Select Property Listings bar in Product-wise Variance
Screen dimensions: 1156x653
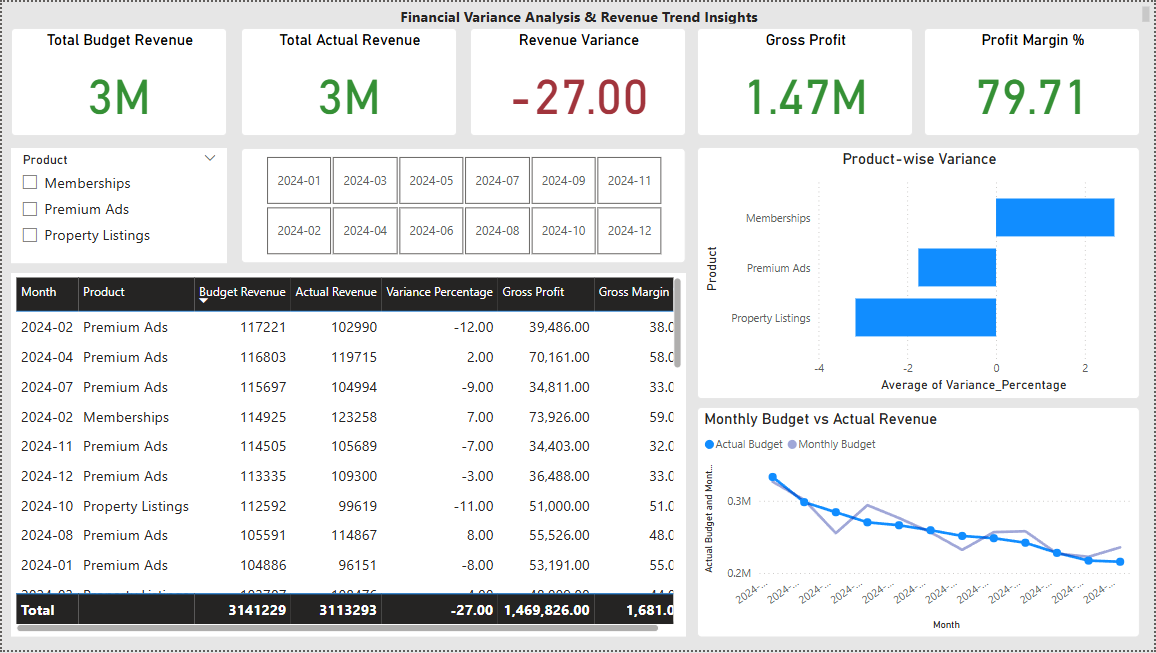pyautogui.click(x=925, y=318)
